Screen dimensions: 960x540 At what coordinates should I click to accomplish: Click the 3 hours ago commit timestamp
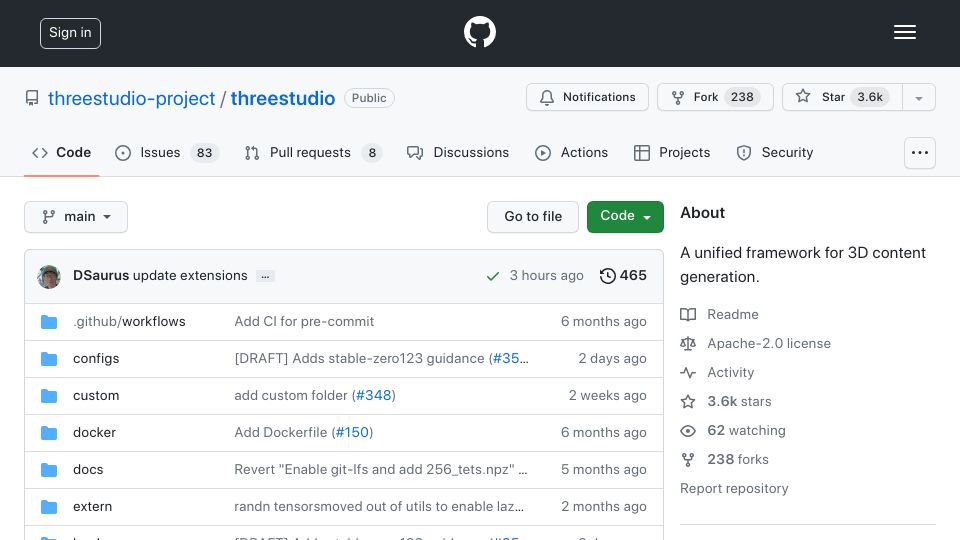click(546, 276)
